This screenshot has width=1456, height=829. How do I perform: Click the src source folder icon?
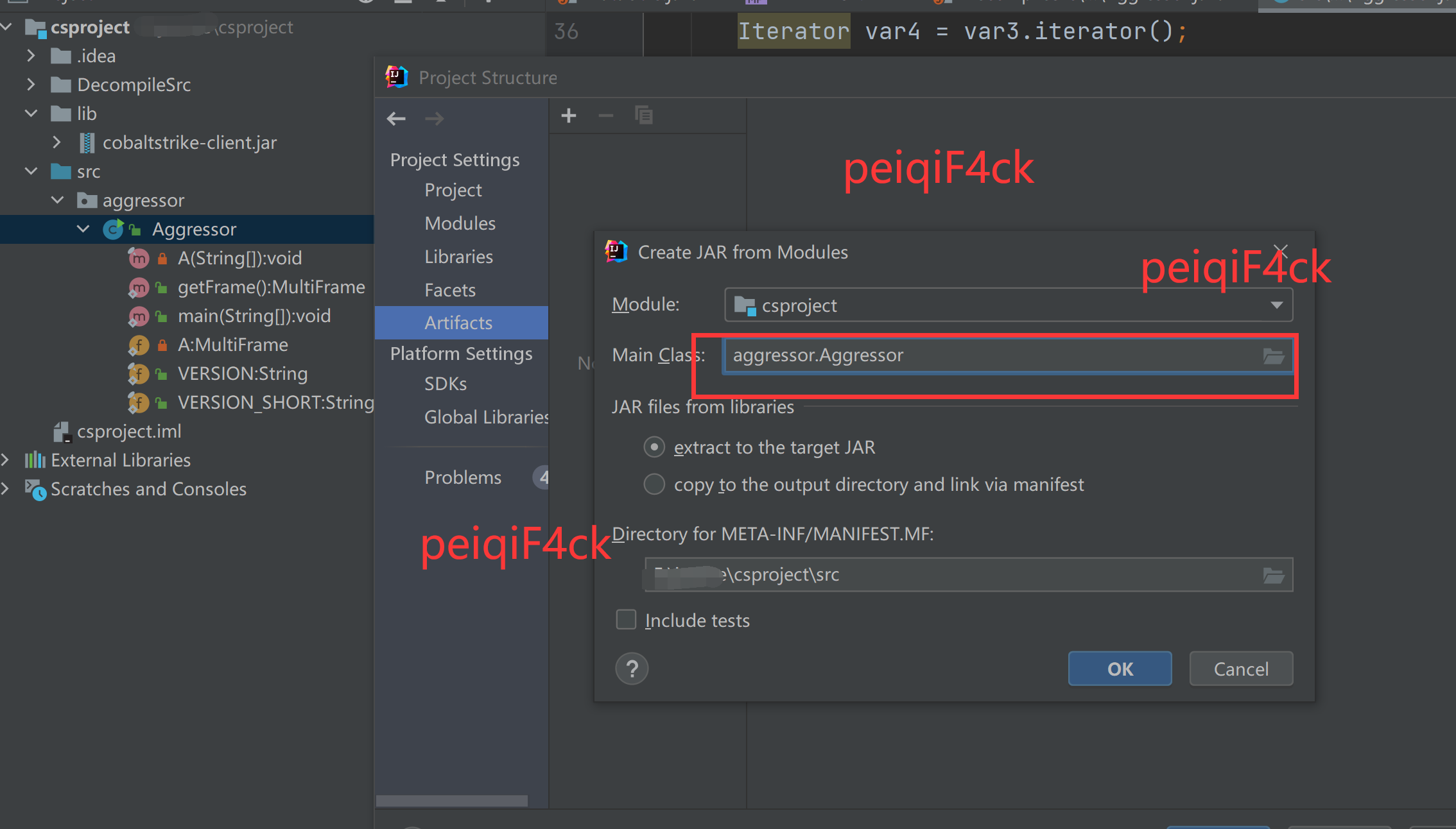(61, 171)
